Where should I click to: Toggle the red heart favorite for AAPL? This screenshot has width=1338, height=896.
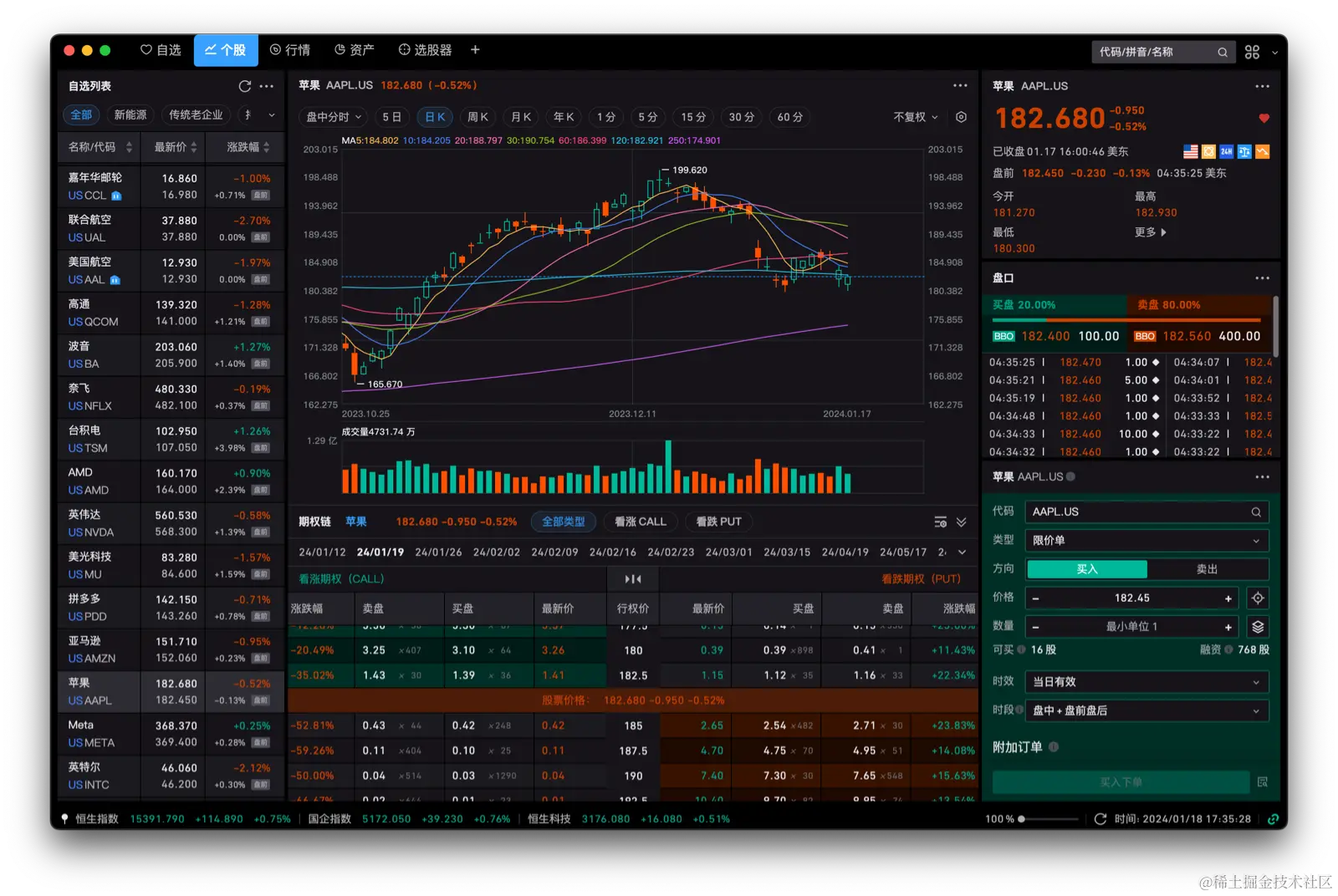(x=1264, y=118)
